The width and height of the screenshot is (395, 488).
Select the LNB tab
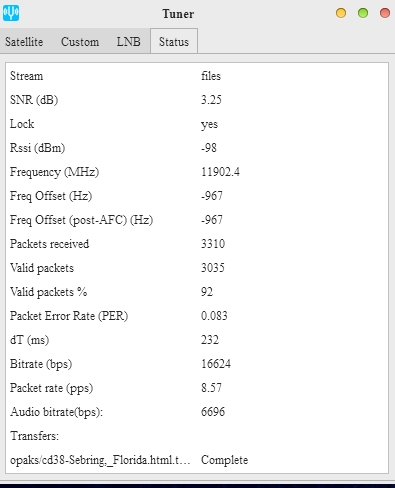128,42
